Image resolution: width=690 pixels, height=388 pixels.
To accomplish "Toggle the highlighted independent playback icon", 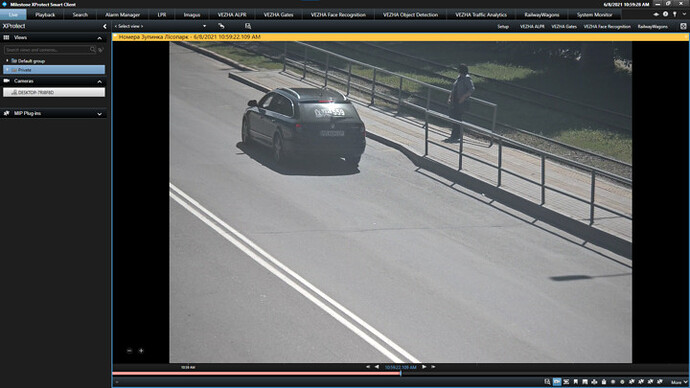I will 557,382.
